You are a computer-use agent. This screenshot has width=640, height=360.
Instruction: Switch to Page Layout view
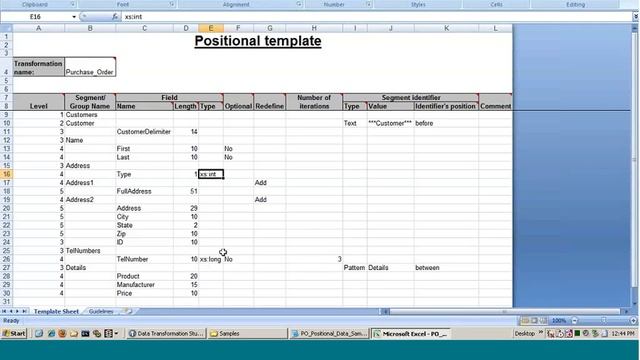[x=534, y=321]
